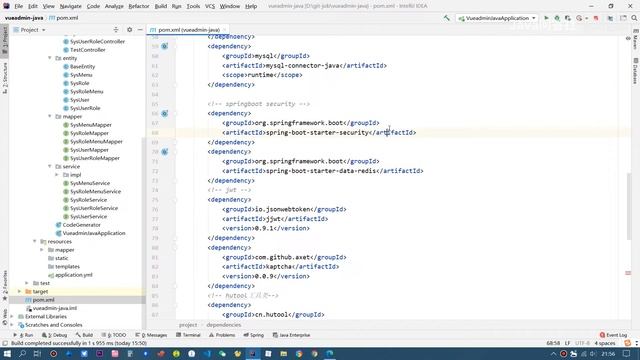Click 'spring-boot-starter-security' text in editor

pyautogui.click(x=317, y=133)
